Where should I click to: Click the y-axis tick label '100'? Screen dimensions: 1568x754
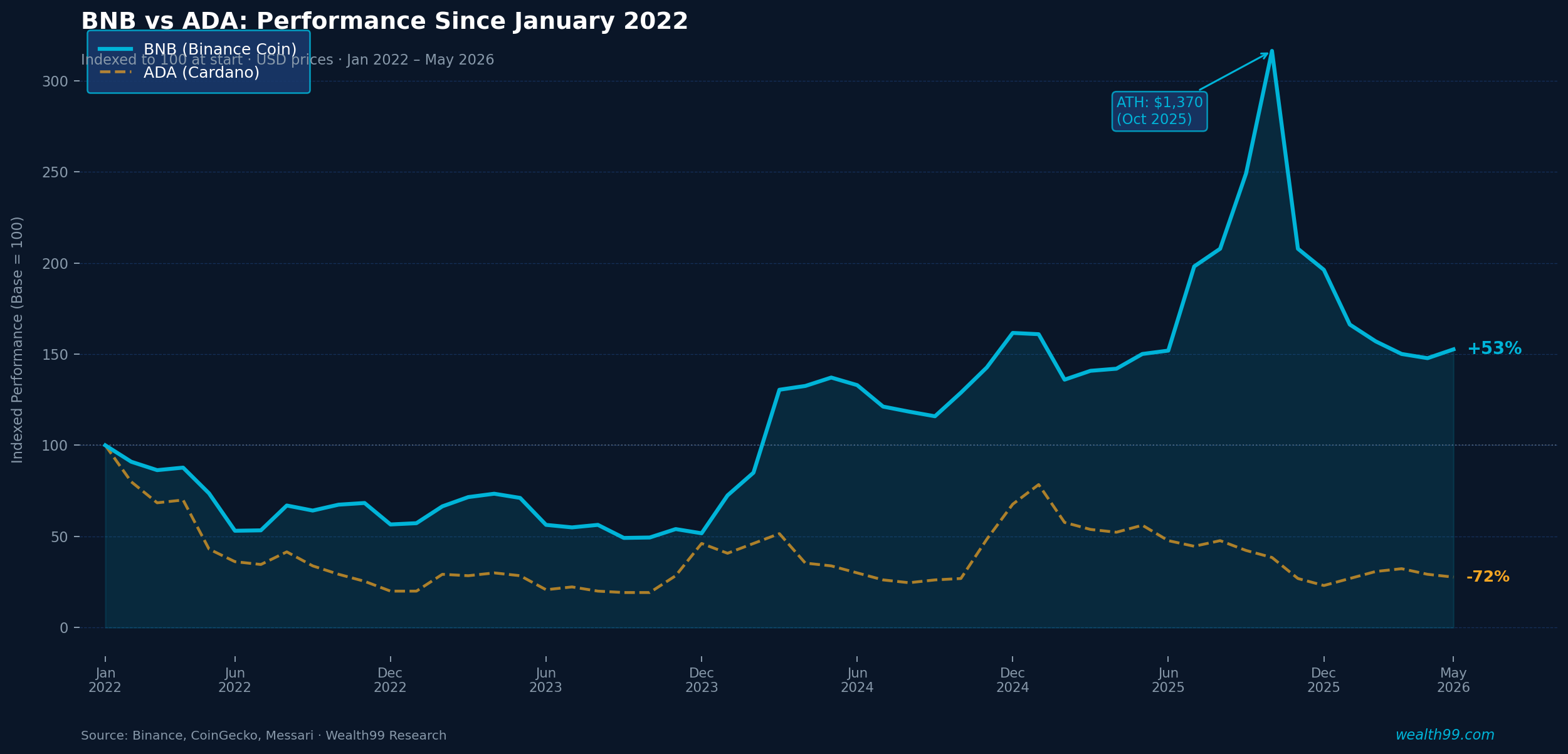(x=55, y=446)
